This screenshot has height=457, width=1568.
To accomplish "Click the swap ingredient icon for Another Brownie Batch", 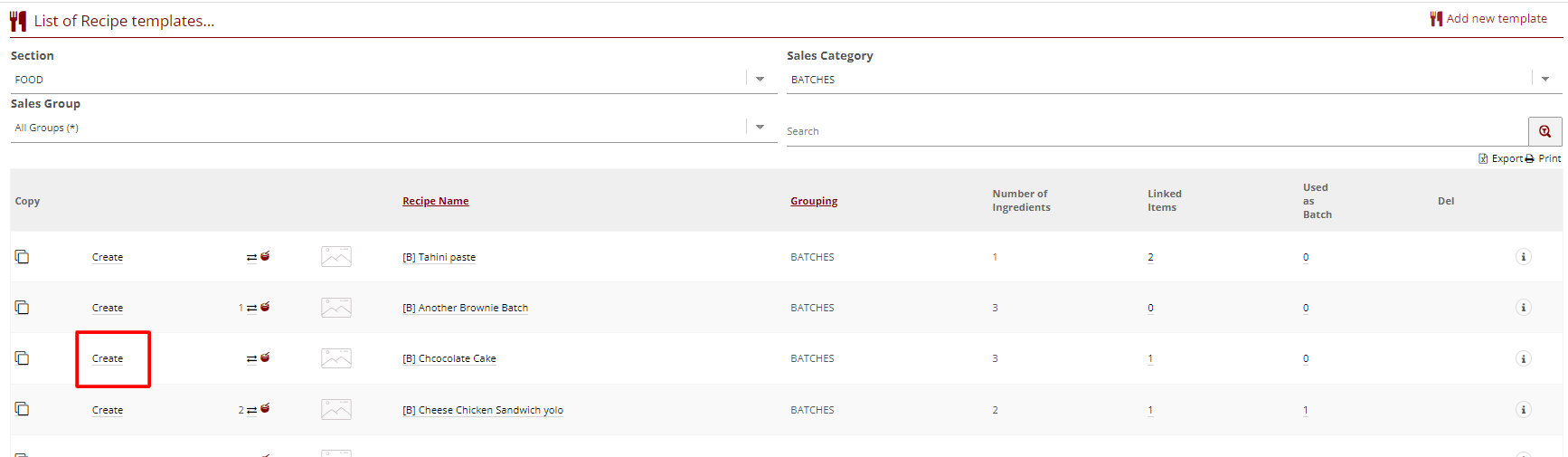I will (x=252, y=308).
